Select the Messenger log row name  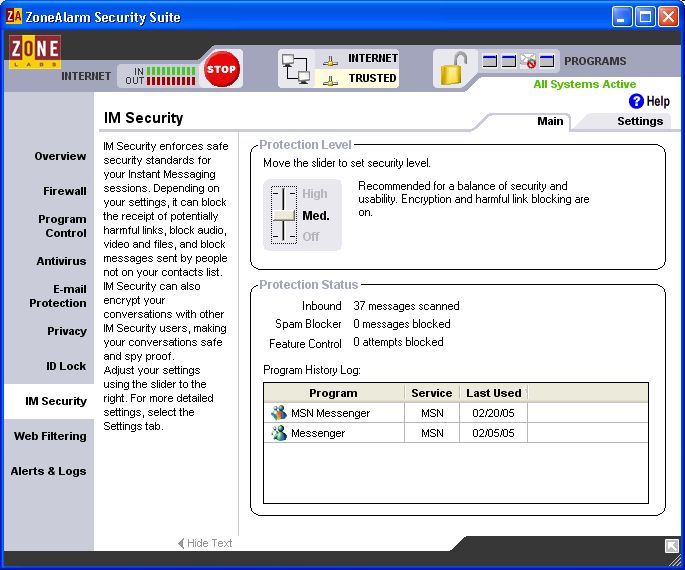point(318,433)
